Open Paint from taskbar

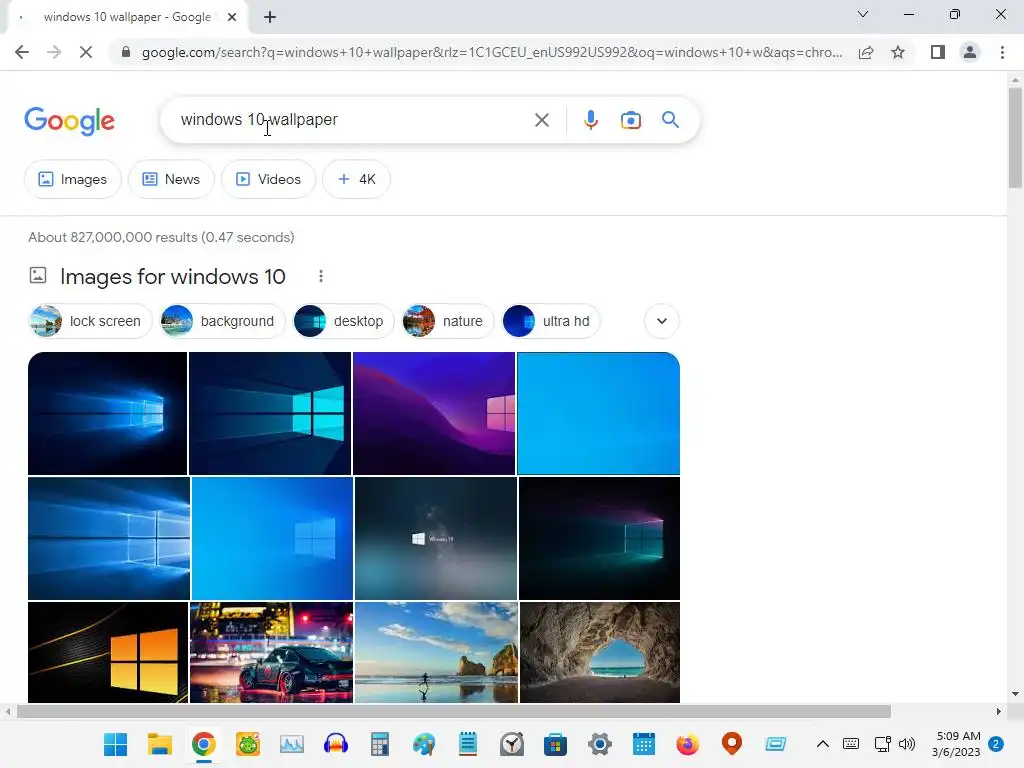[424, 744]
